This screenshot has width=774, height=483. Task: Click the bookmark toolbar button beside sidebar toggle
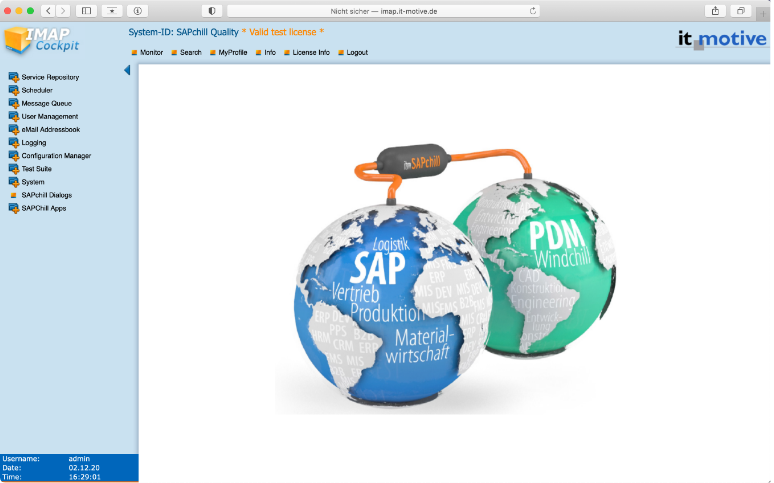coord(112,11)
